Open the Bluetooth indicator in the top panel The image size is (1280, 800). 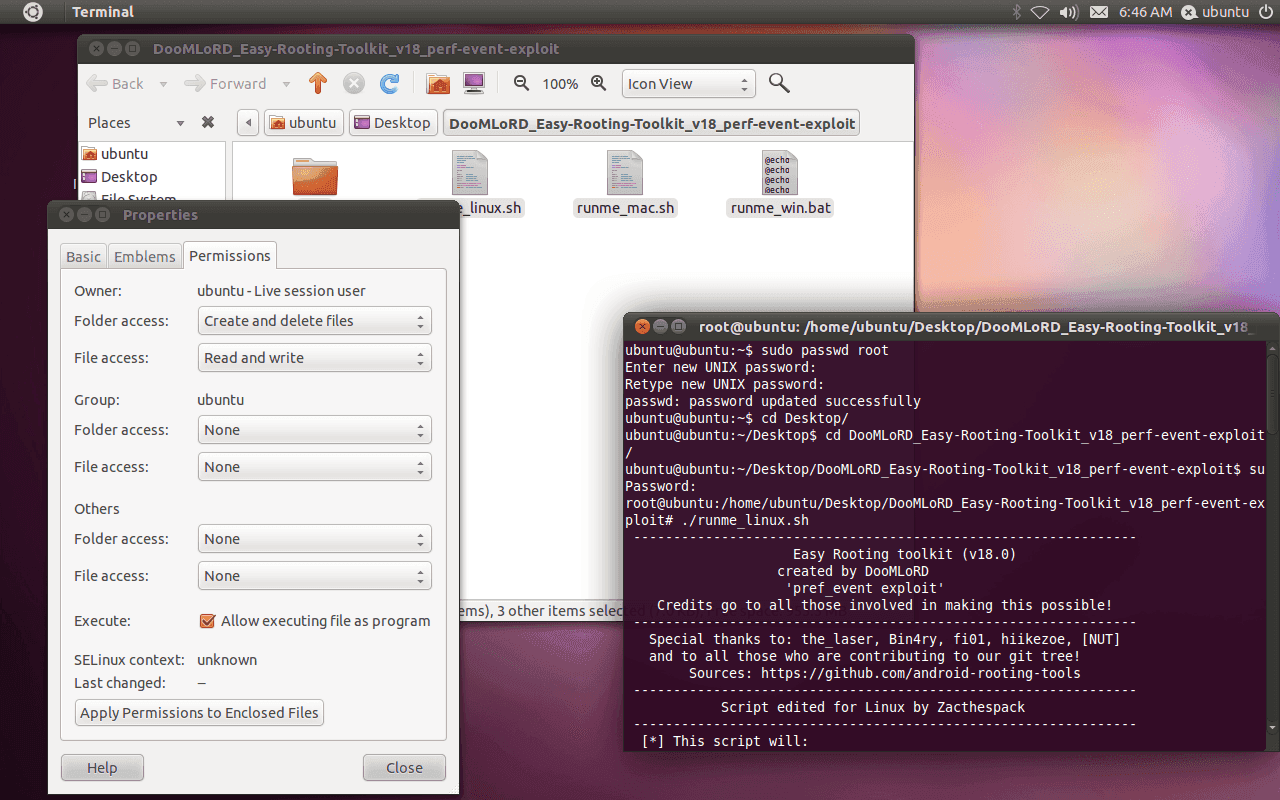(1016, 12)
